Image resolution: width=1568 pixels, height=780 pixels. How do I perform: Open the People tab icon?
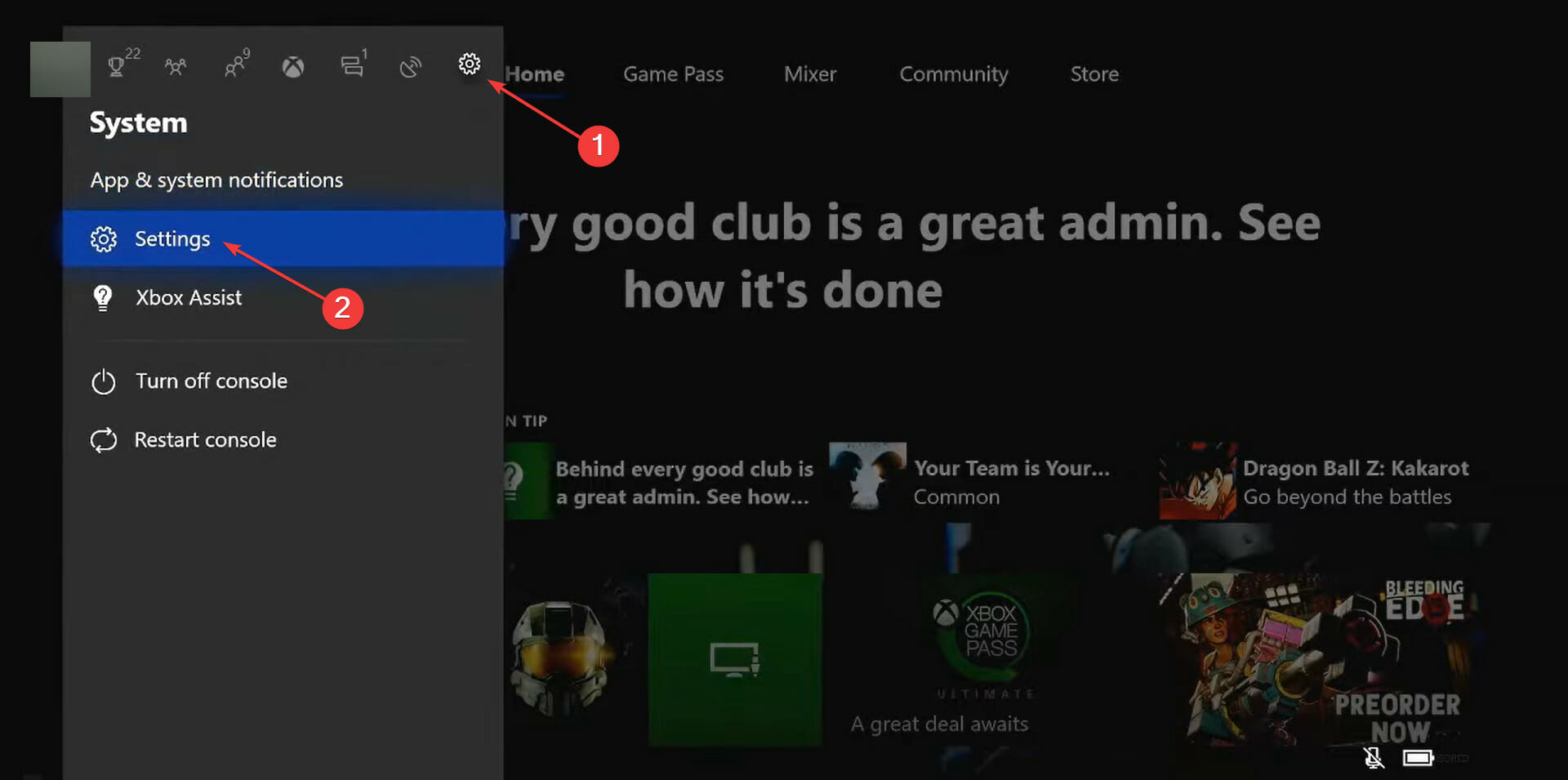pyautogui.click(x=176, y=66)
